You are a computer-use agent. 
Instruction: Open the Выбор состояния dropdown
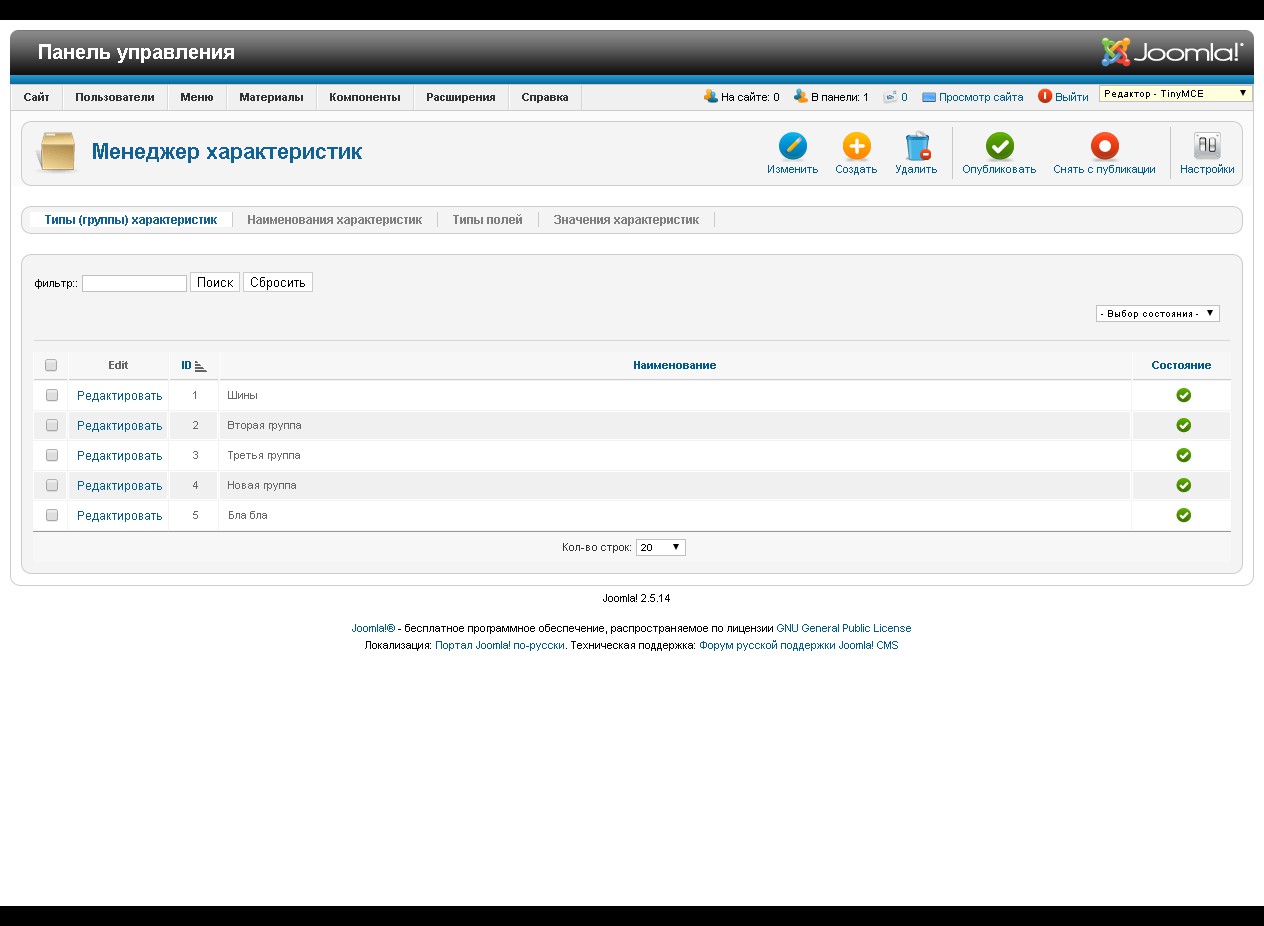coord(1158,313)
